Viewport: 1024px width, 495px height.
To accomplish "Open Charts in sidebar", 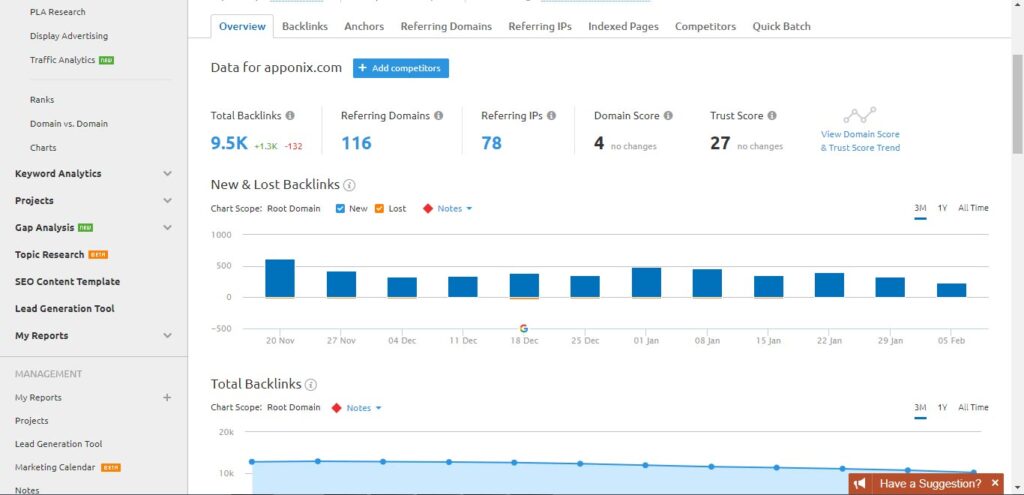I will [43, 148].
